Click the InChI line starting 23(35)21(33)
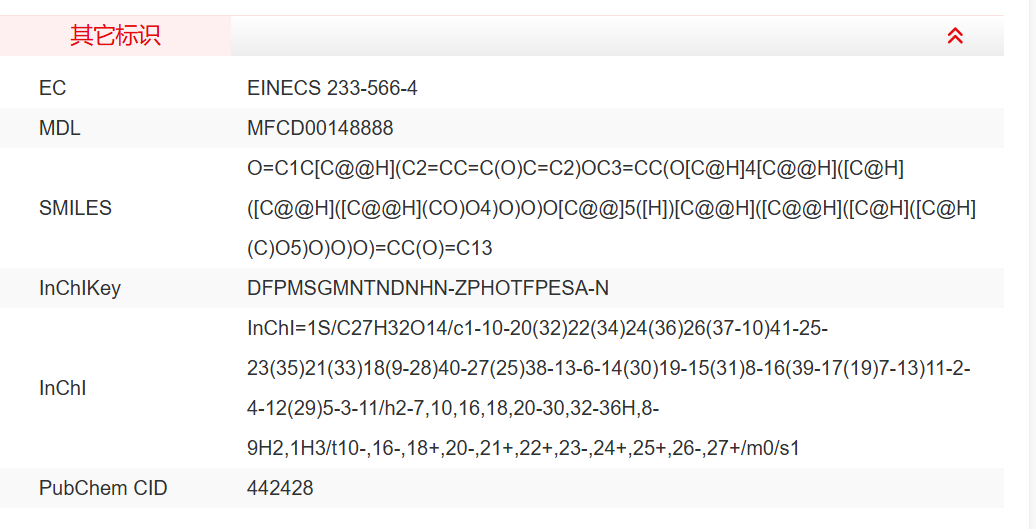 [608, 368]
